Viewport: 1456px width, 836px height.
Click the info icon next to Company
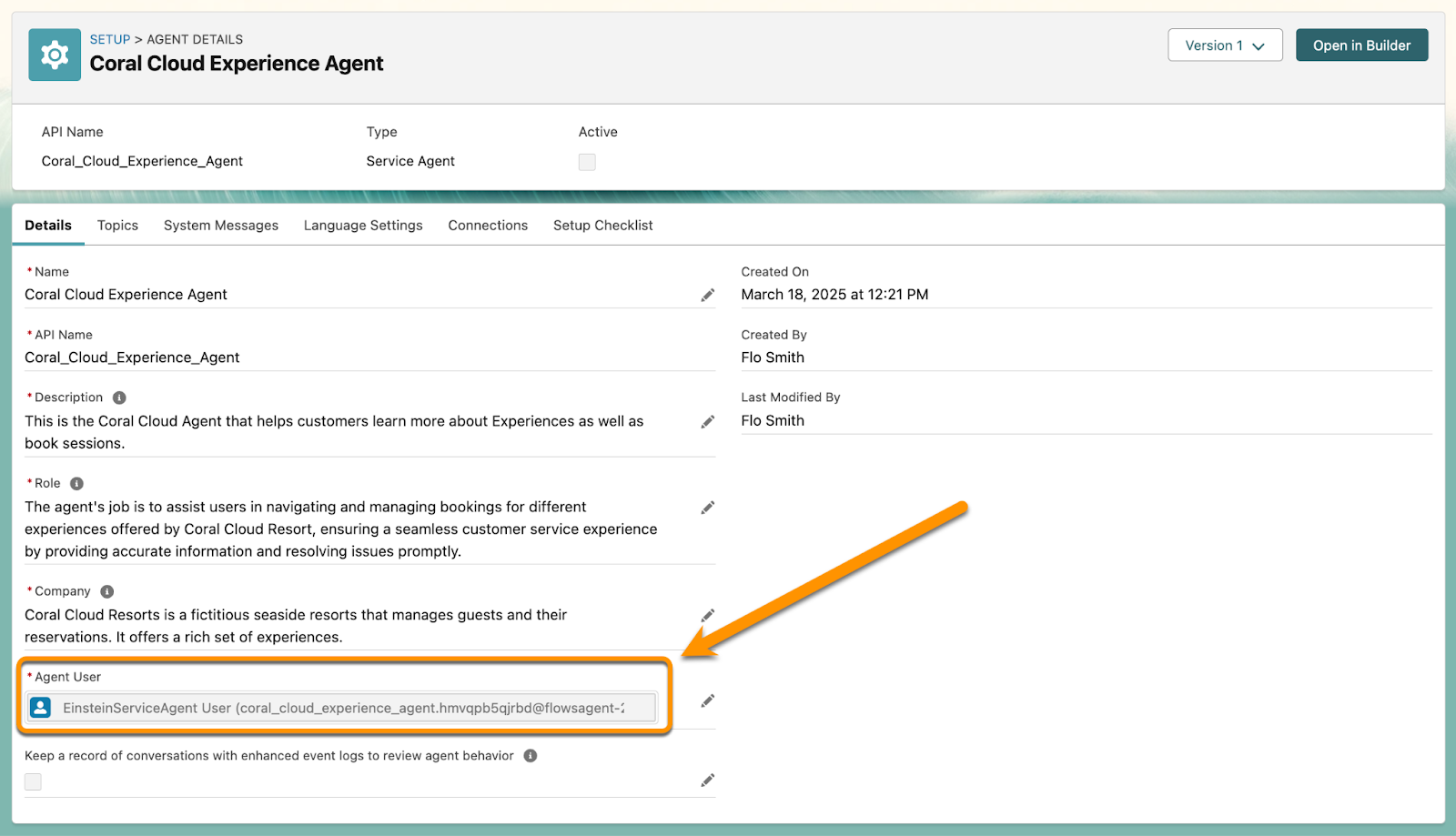pyautogui.click(x=106, y=590)
